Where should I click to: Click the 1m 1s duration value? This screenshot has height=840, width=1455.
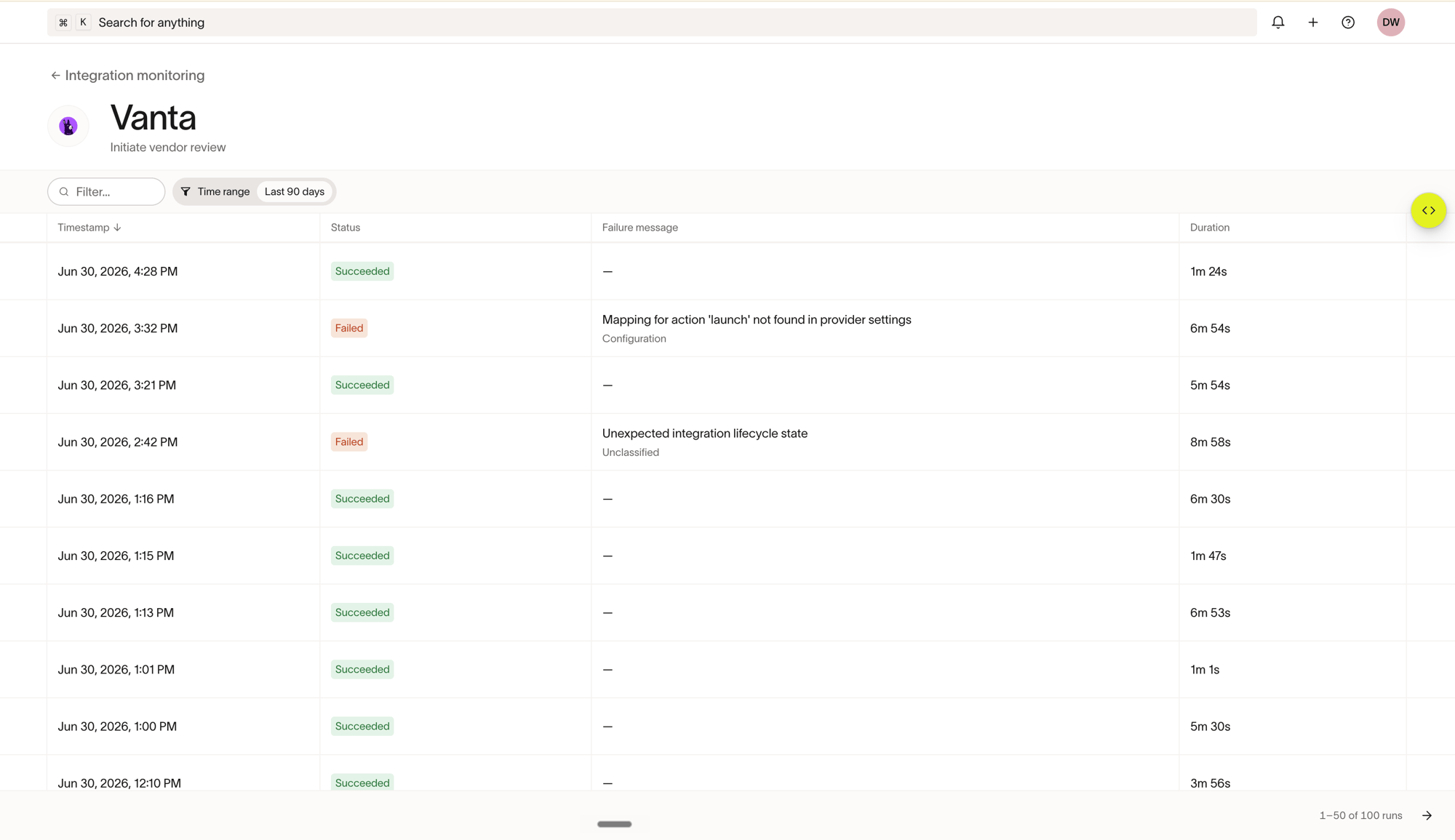(x=1205, y=669)
